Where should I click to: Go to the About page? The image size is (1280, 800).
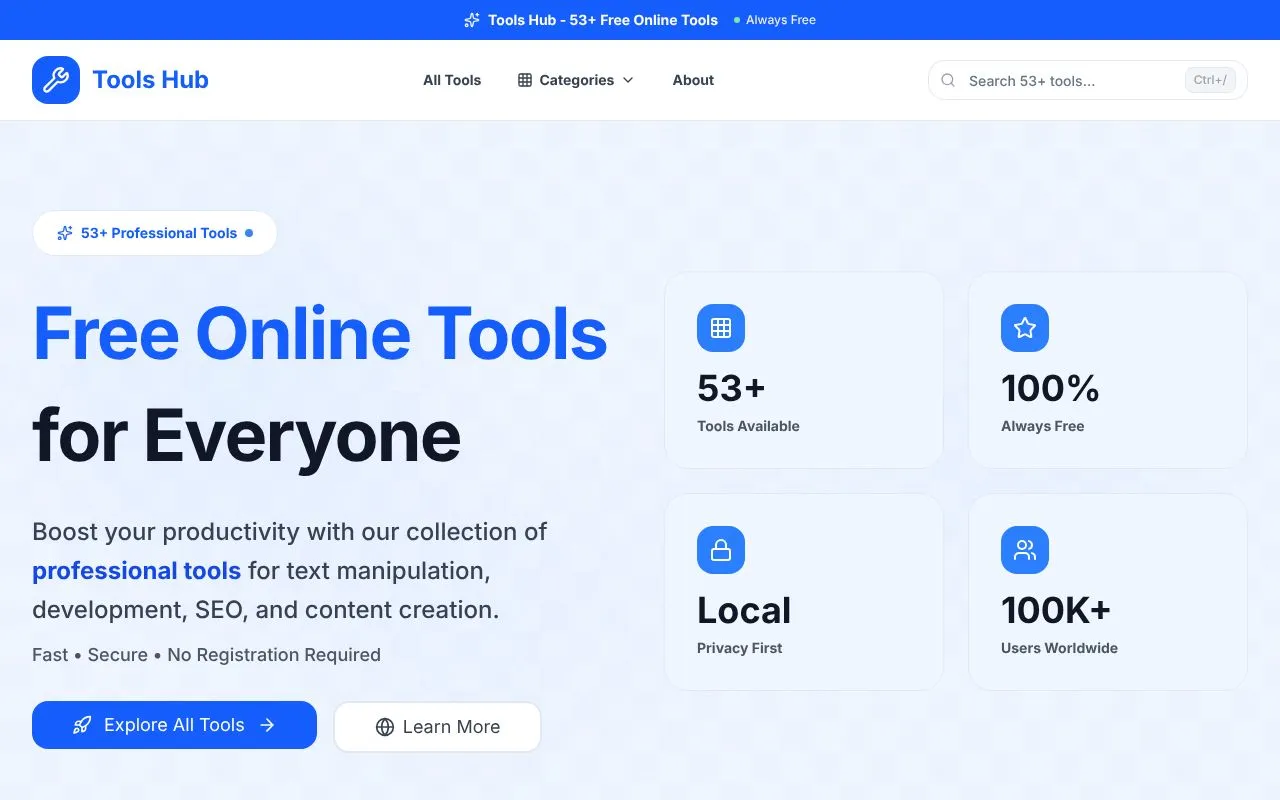click(x=693, y=80)
